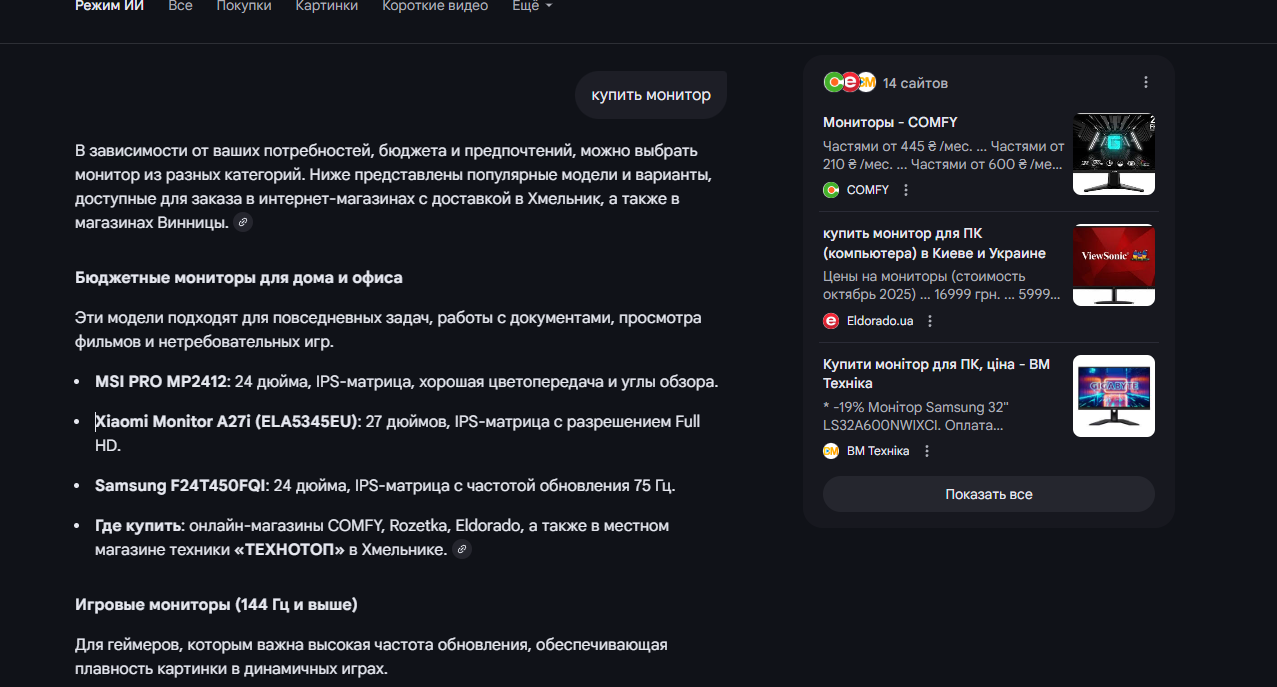The width and height of the screenshot is (1277, 687).
Task: Click heading 'Игровые мониторы (144 Гц и выше)'
Action: coord(216,605)
